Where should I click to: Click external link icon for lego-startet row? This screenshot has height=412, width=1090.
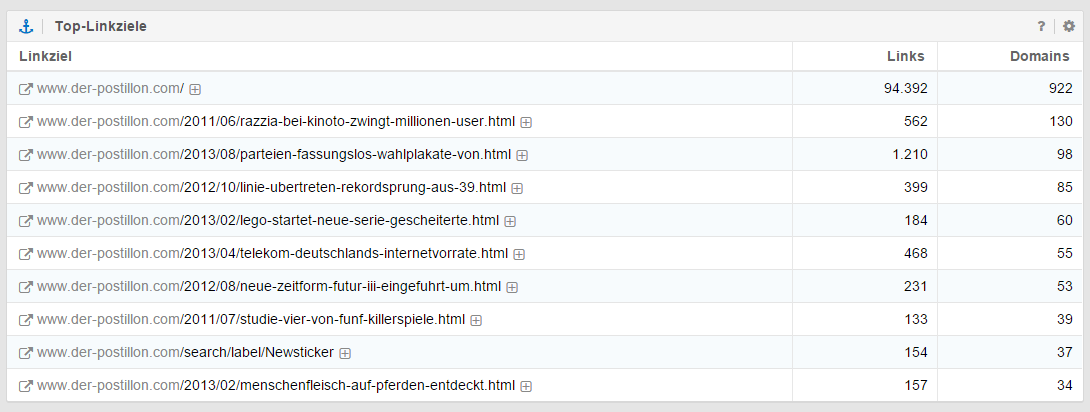pyautogui.click(x=26, y=221)
